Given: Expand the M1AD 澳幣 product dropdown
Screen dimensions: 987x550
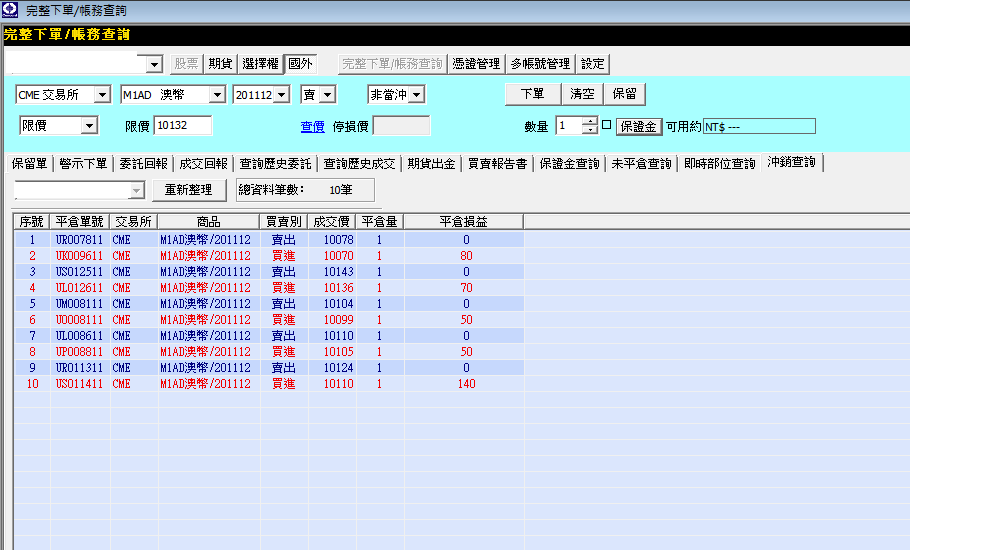Looking at the screenshot, I should (x=217, y=94).
